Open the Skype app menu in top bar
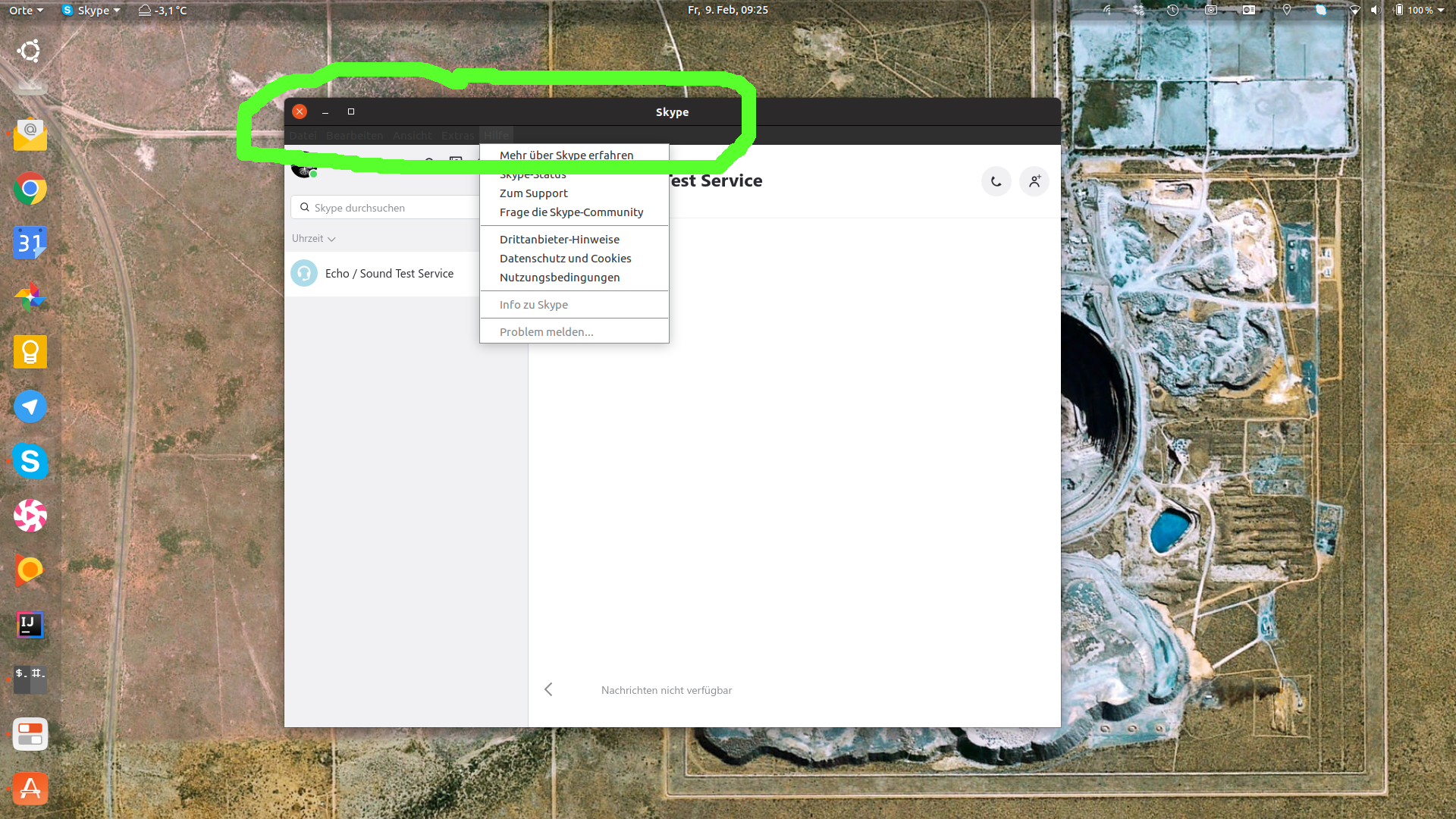The height and width of the screenshot is (819, 1456). (92, 10)
